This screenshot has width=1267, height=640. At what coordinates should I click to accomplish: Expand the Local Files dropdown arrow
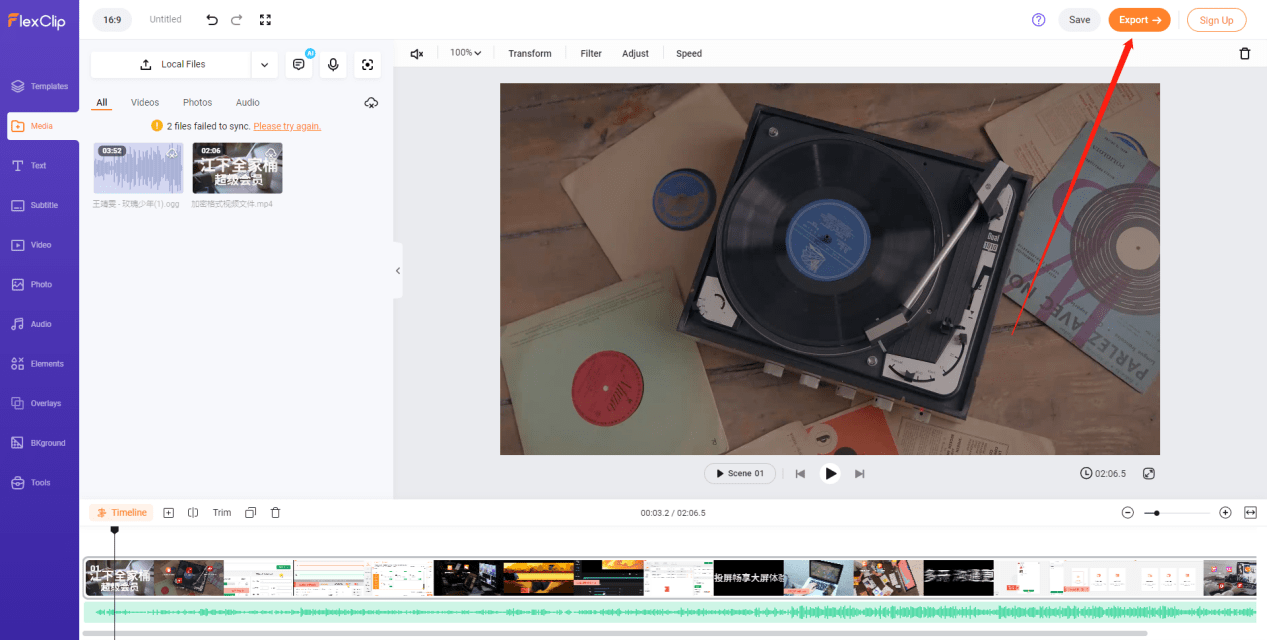click(x=264, y=64)
